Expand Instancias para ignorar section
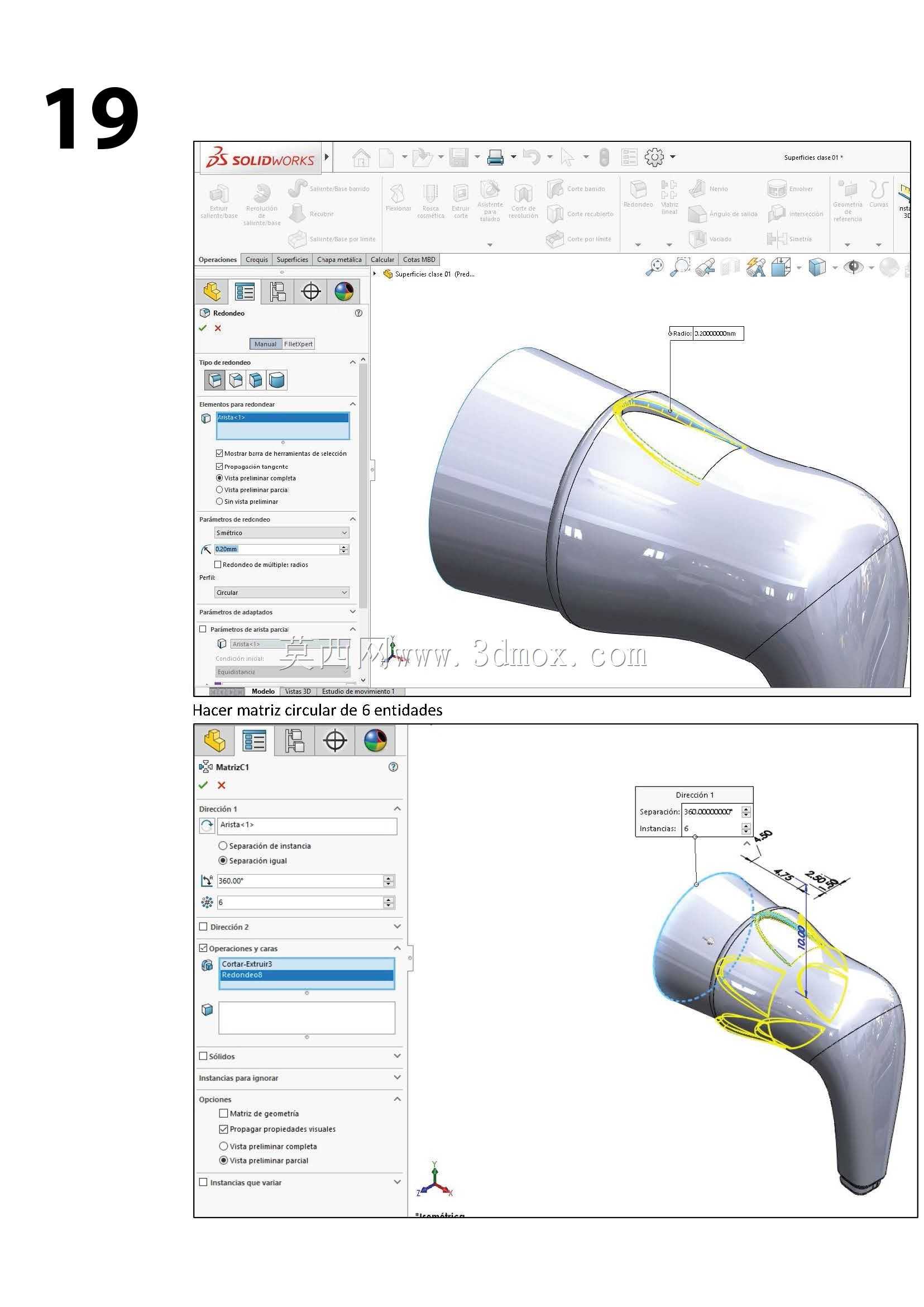The image size is (924, 1307). [397, 1077]
